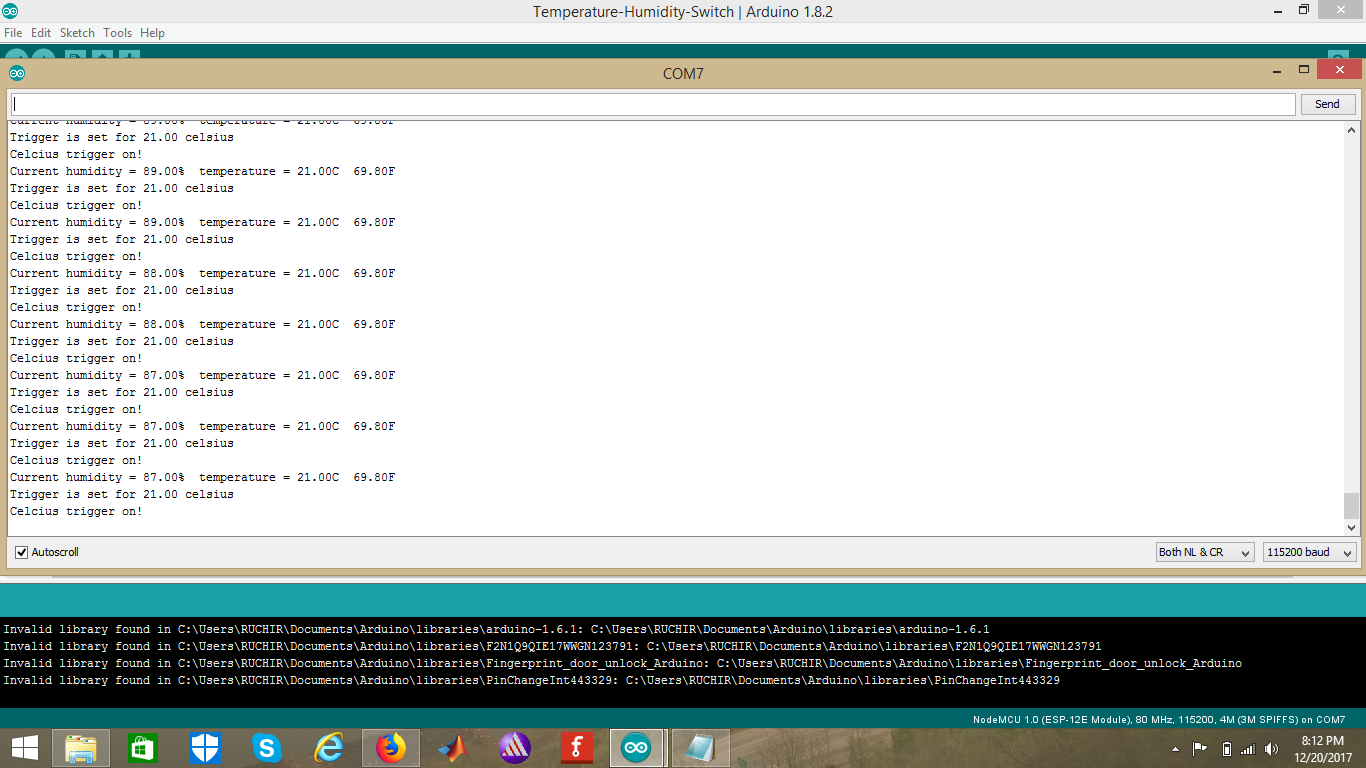
Task: Open the 115200 baud rate dropdown
Action: [1310, 552]
